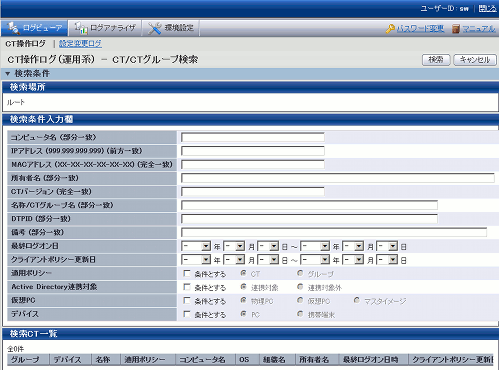
Task: Click the OS column header
Action: point(247,360)
